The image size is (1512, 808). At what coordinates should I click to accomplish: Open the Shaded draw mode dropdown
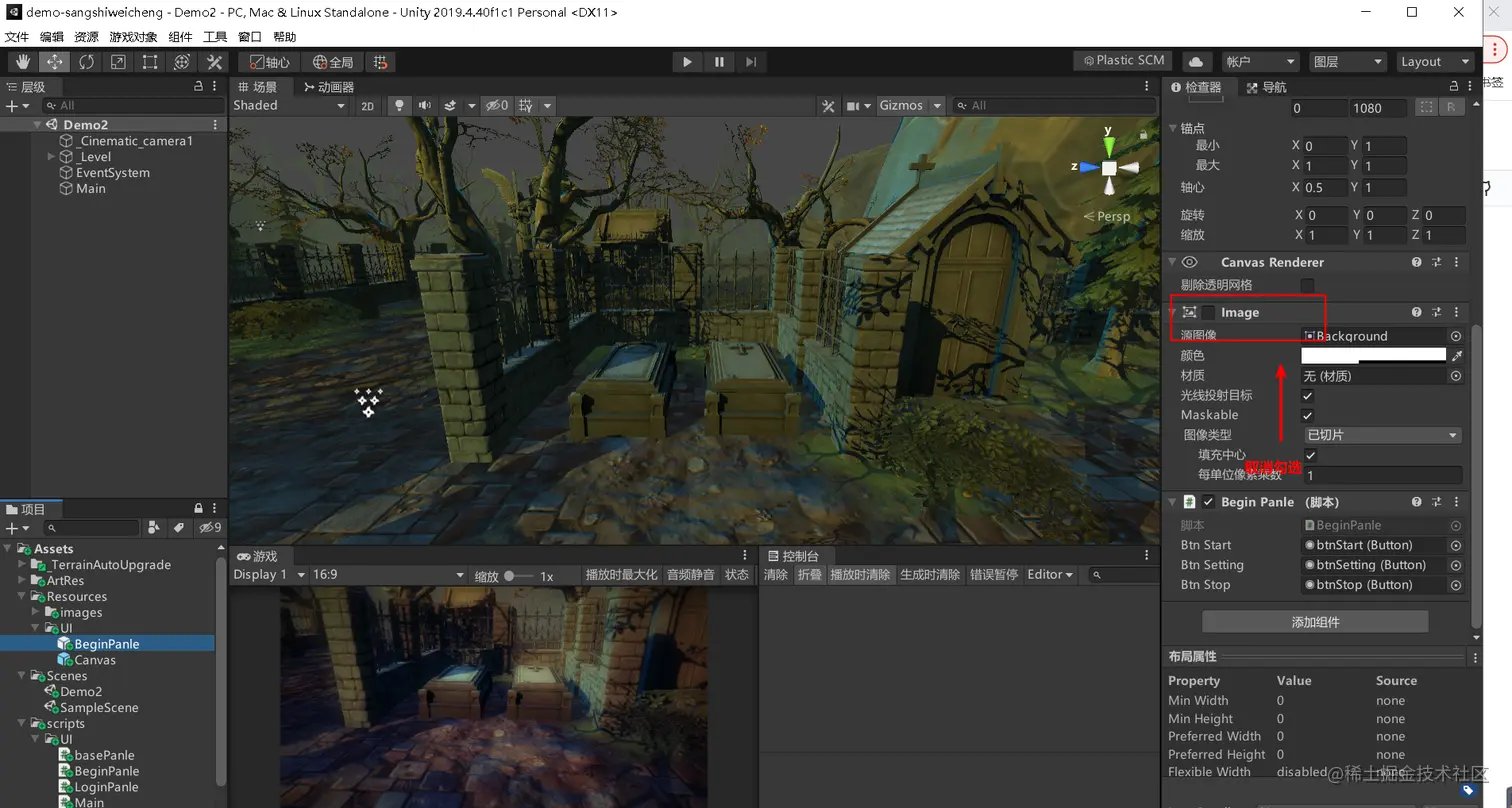pyautogui.click(x=289, y=105)
